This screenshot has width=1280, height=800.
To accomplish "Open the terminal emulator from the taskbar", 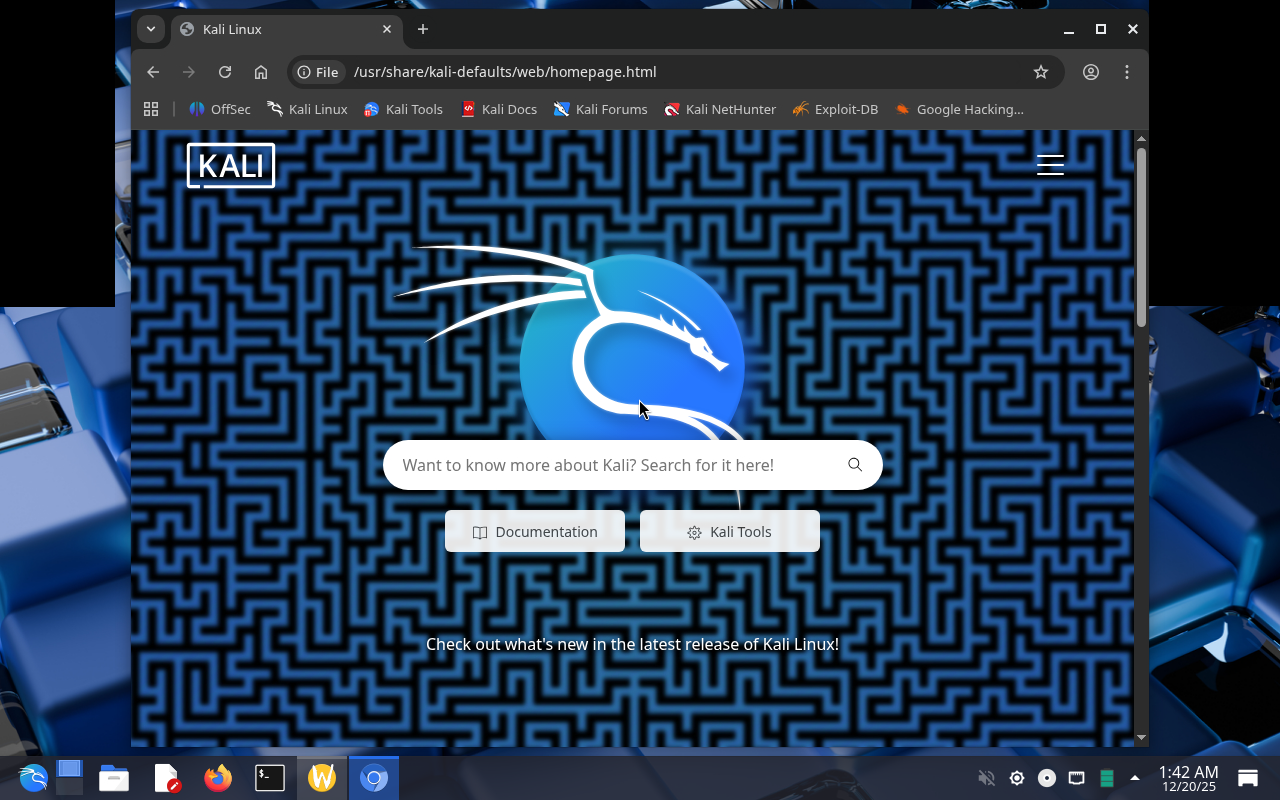I will coord(269,778).
